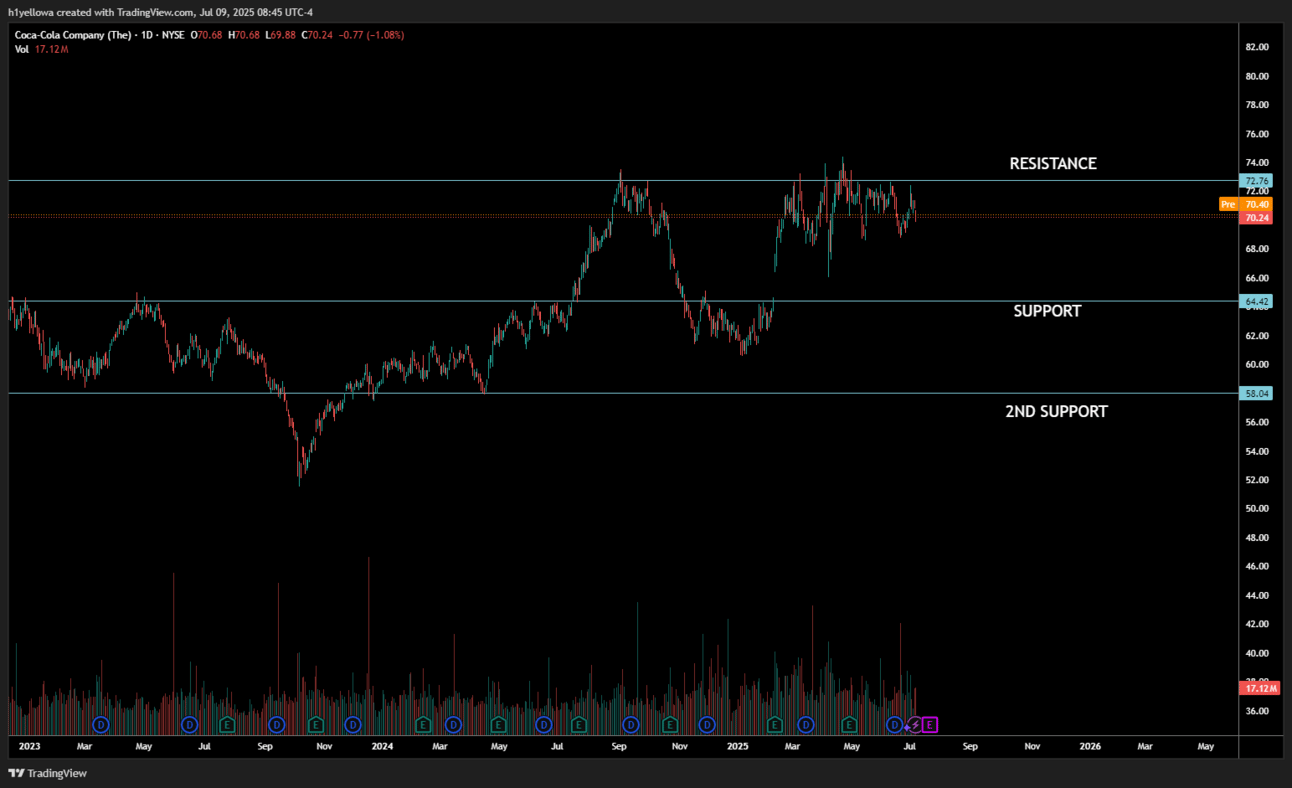Click the 76.00 price axis value

pyautogui.click(x=1257, y=134)
